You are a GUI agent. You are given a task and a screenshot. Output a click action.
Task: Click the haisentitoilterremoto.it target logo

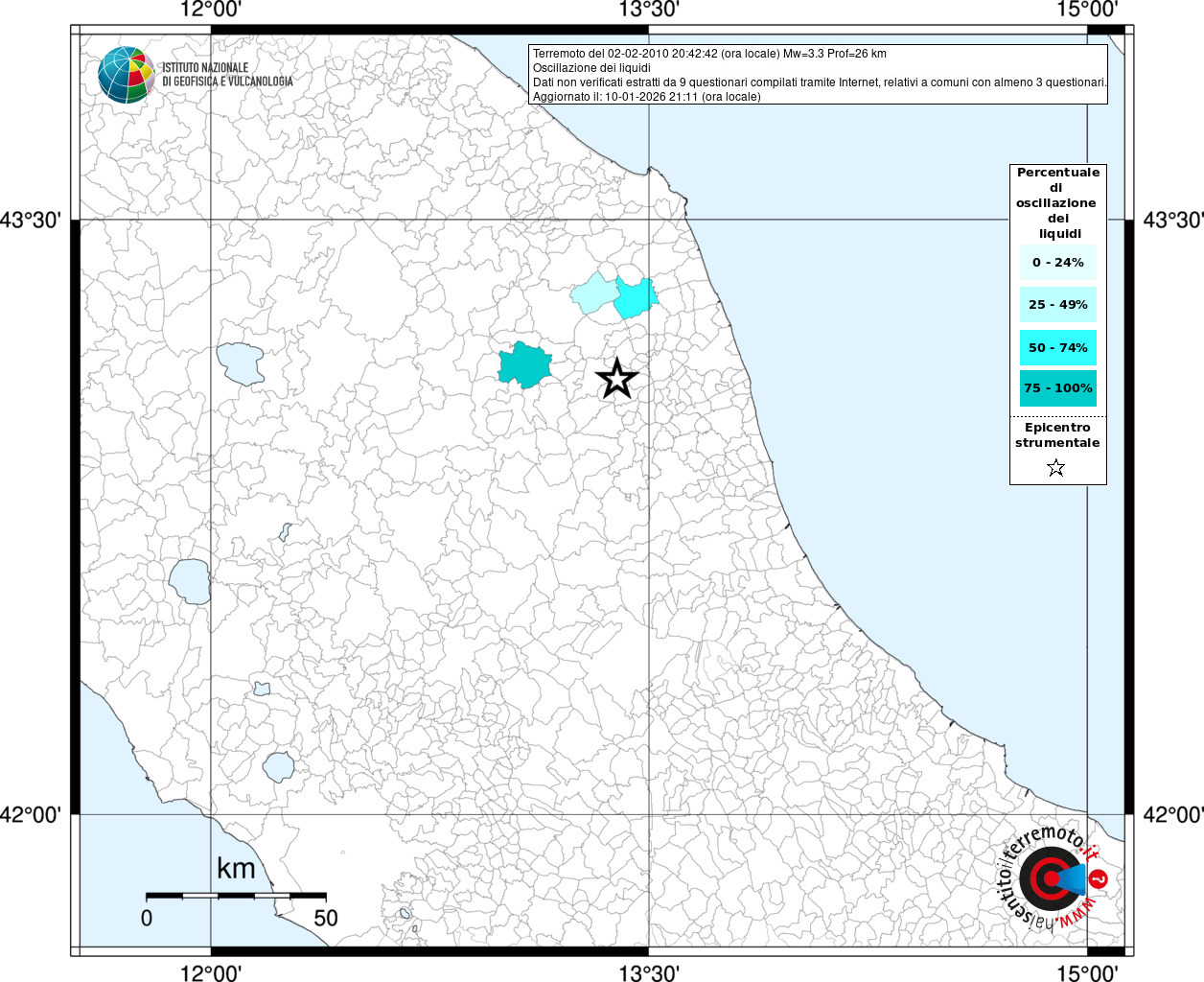point(1052,877)
